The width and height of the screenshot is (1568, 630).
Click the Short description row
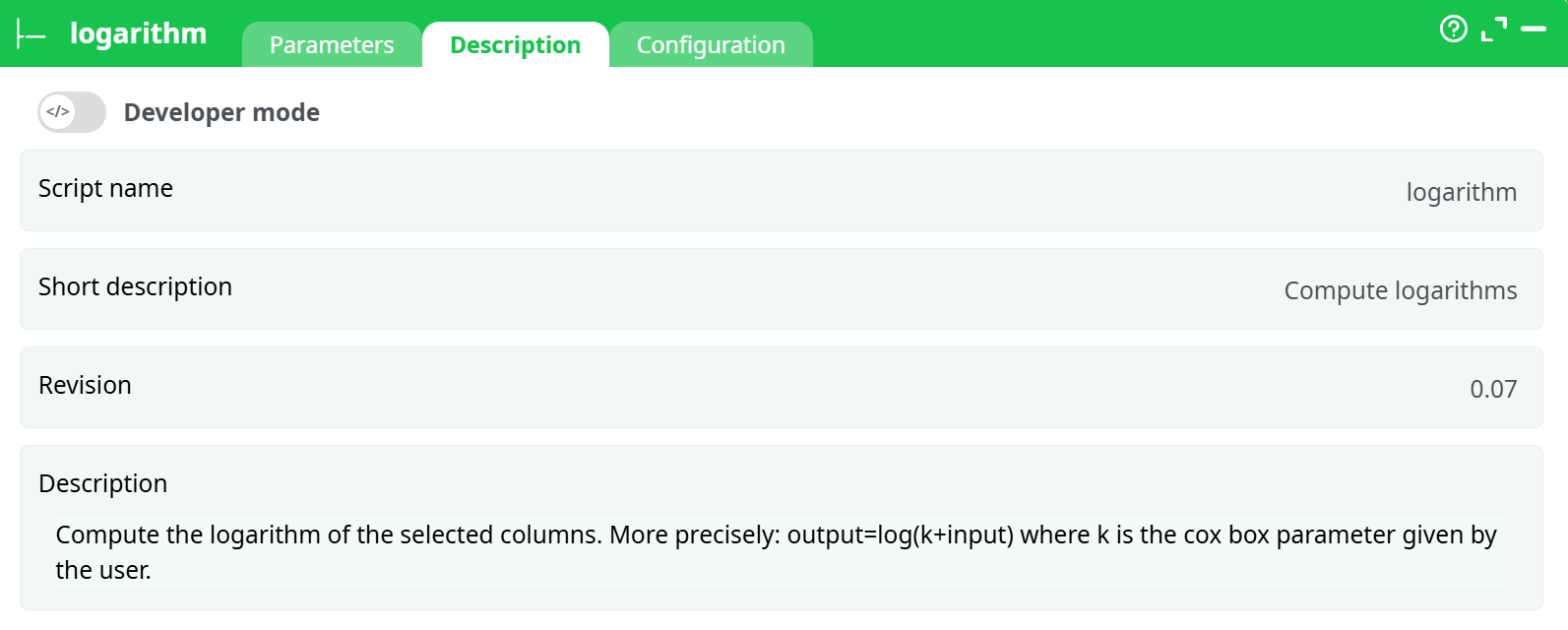[x=781, y=288]
